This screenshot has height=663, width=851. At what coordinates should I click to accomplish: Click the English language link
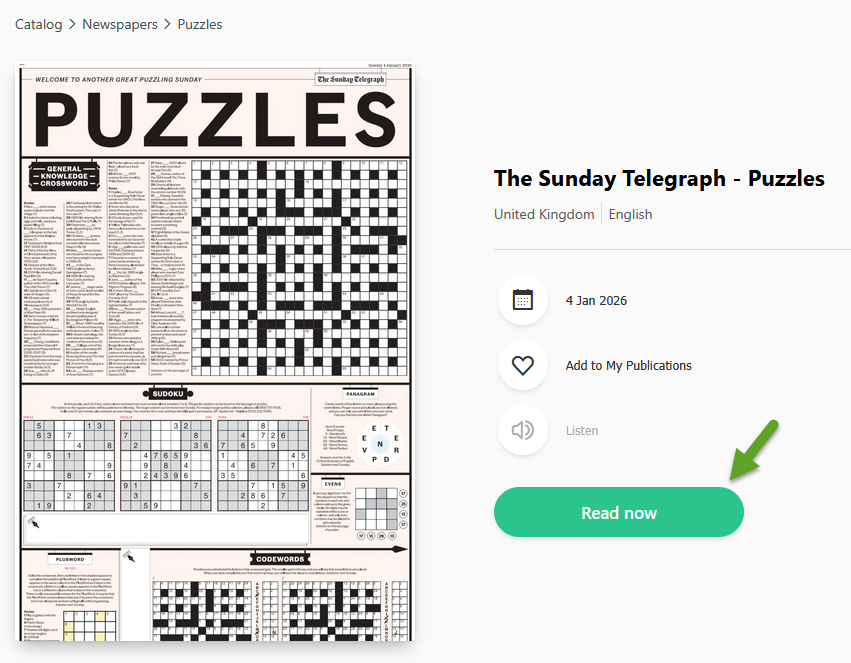coord(630,214)
